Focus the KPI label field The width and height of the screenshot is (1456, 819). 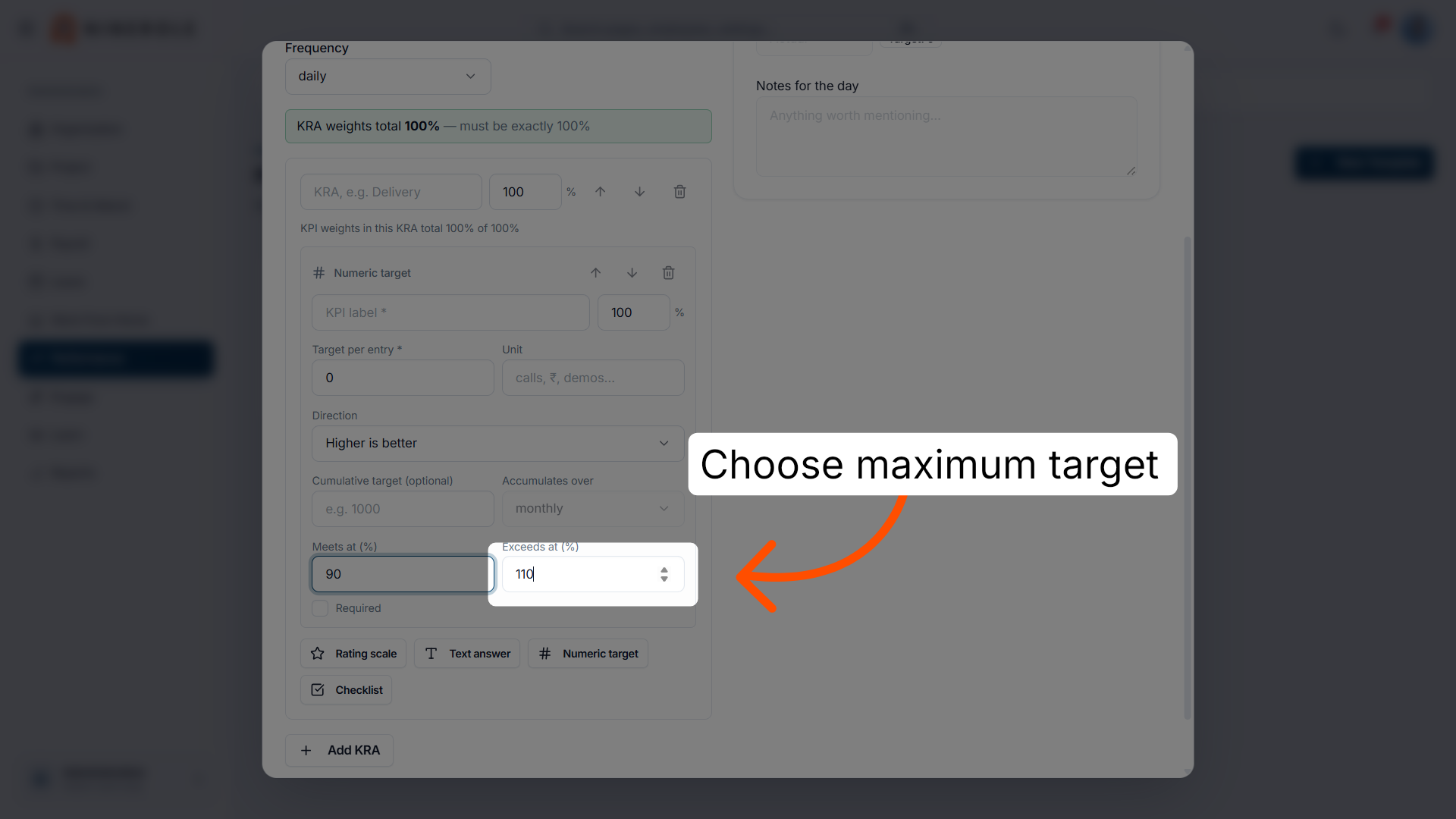click(x=450, y=312)
